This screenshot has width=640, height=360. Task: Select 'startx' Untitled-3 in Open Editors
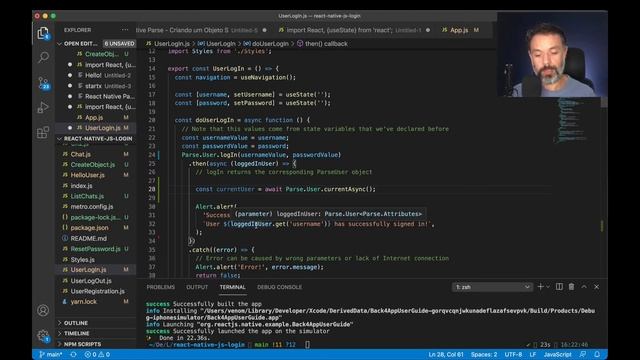[96, 86]
